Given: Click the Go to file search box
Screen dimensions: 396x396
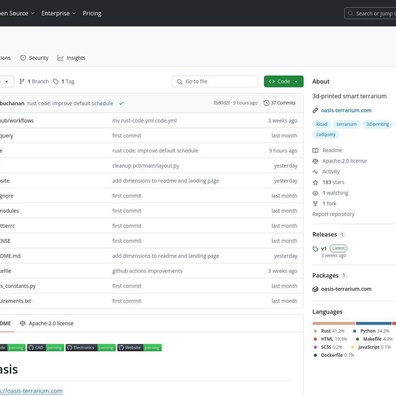Looking at the screenshot, I should click(x=215, y=81).
